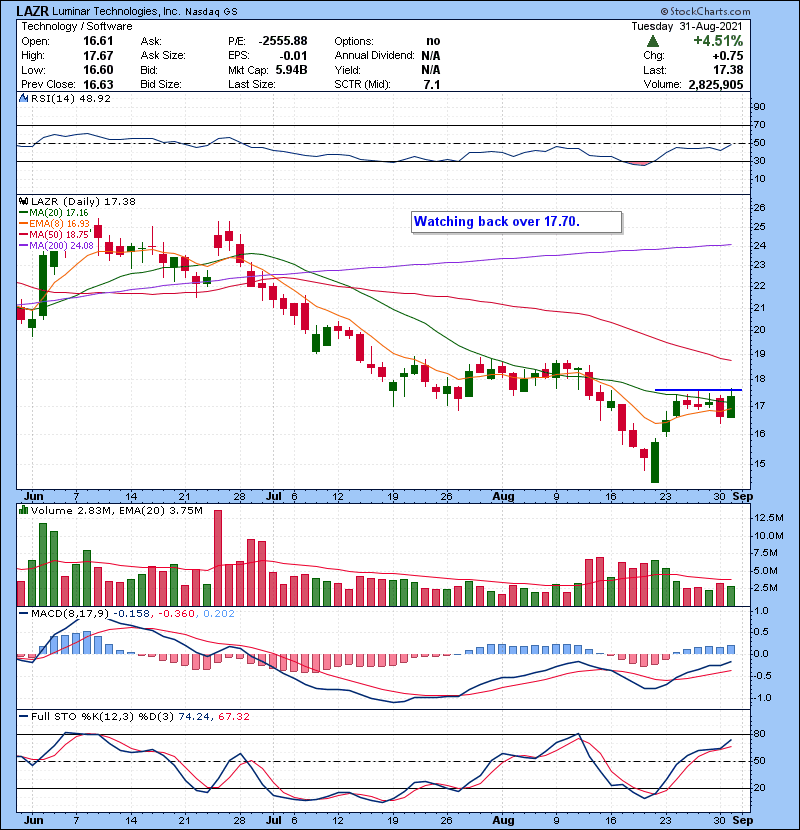The width and height of the screenshot is (800, 830).
Task: Click the P/E value -2555.88
Action: tap(283, 41)
